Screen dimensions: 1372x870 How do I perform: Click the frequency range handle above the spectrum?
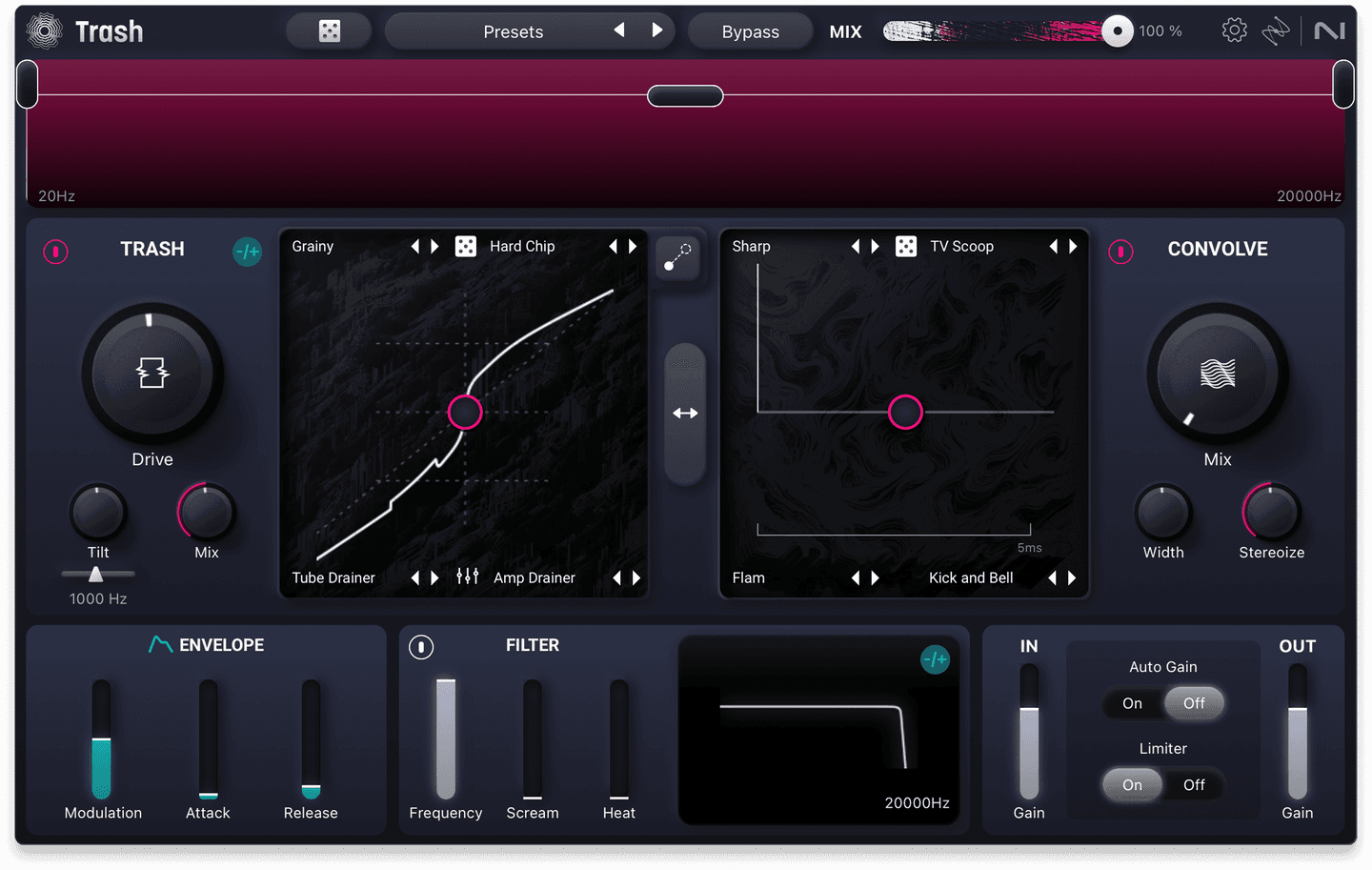[x=685, y=95]
